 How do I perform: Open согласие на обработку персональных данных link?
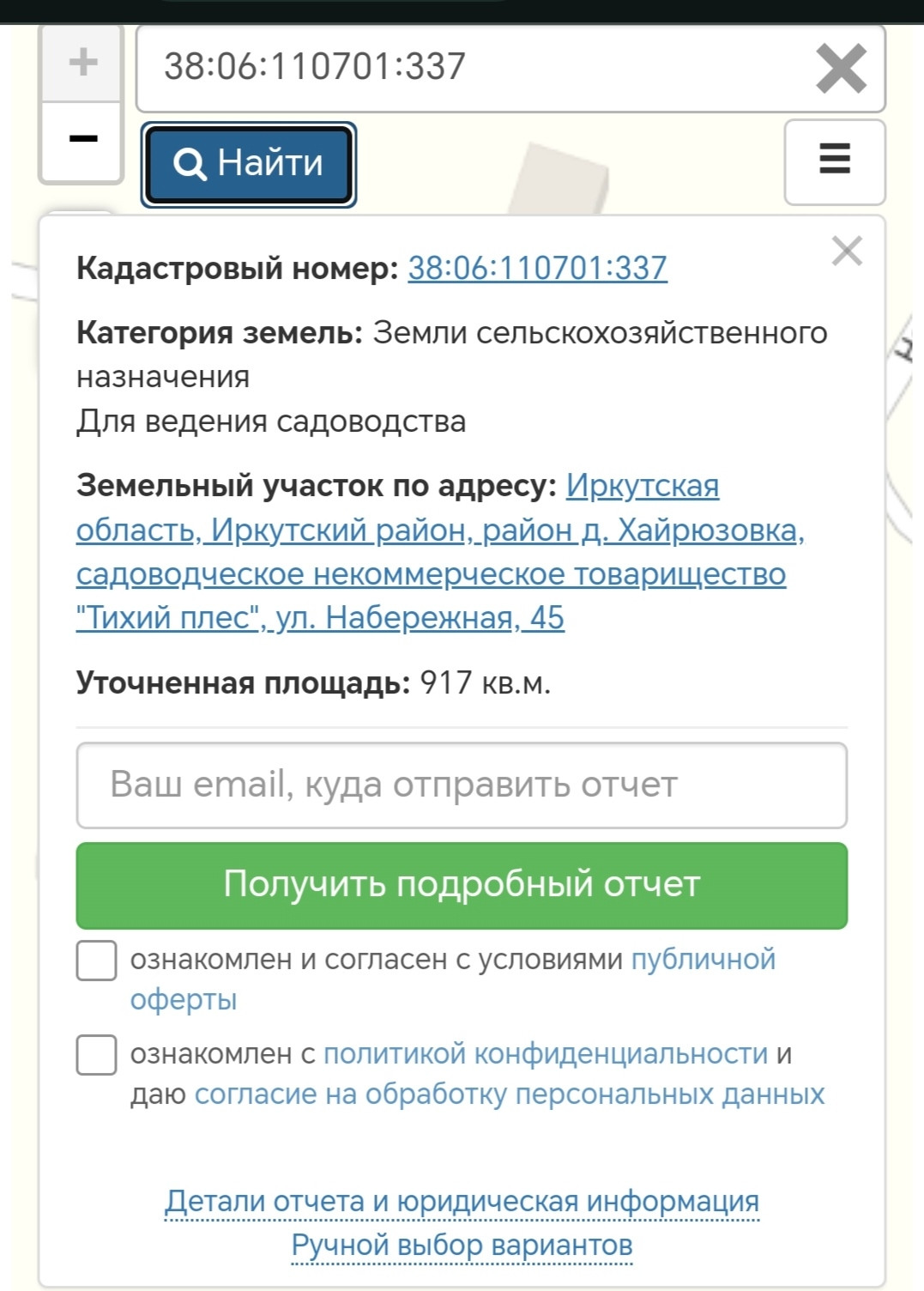pyautogui.click(x=509, y=1094)
